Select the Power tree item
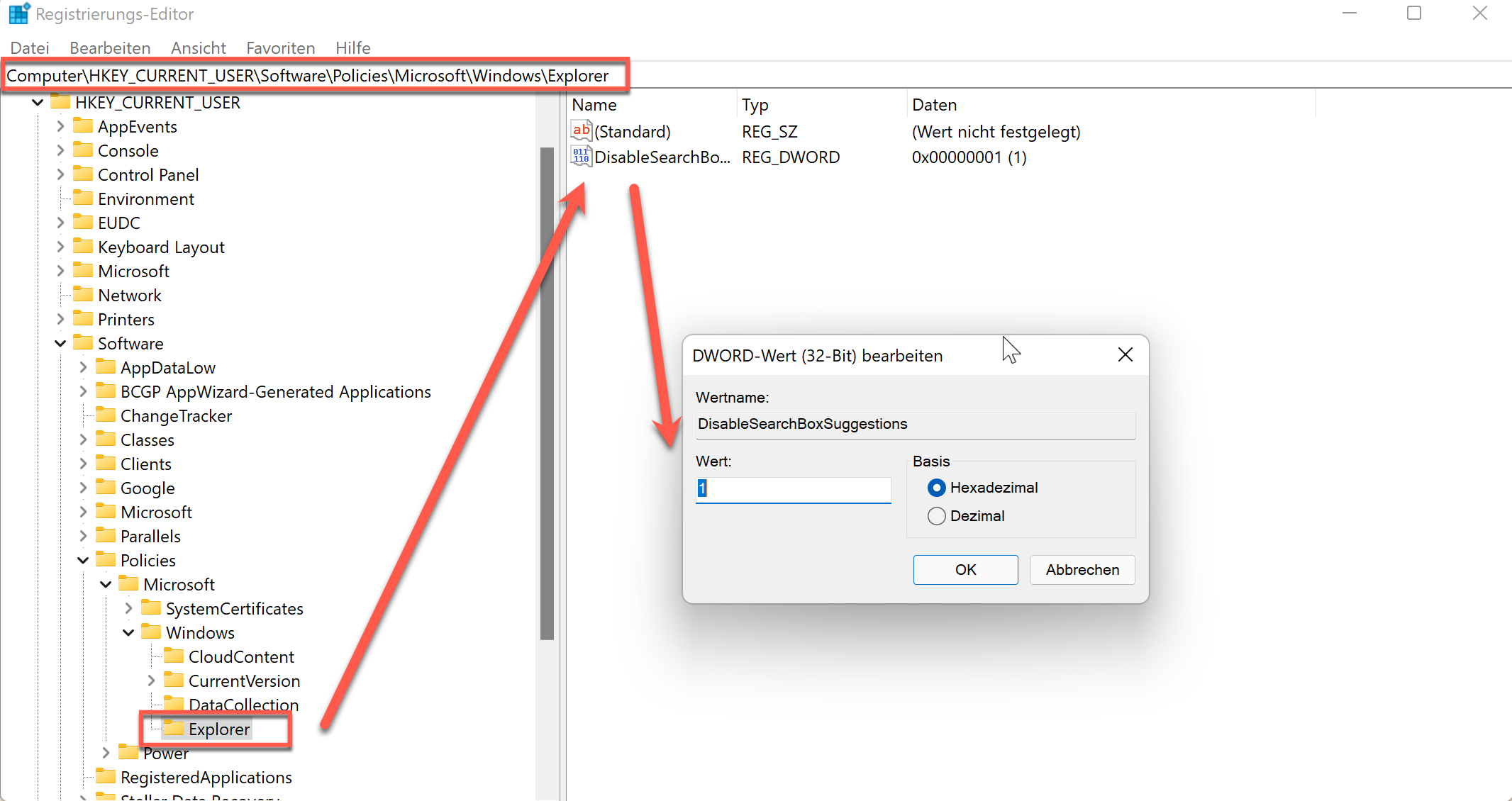 point(166,754)
